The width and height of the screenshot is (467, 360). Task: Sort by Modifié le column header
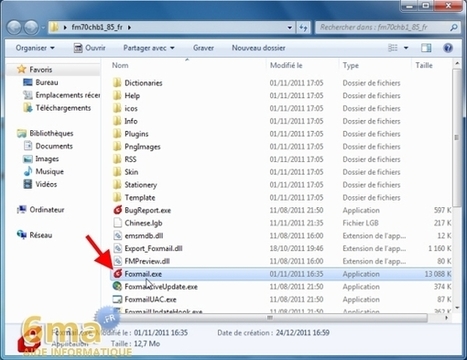tap(286, 65)
